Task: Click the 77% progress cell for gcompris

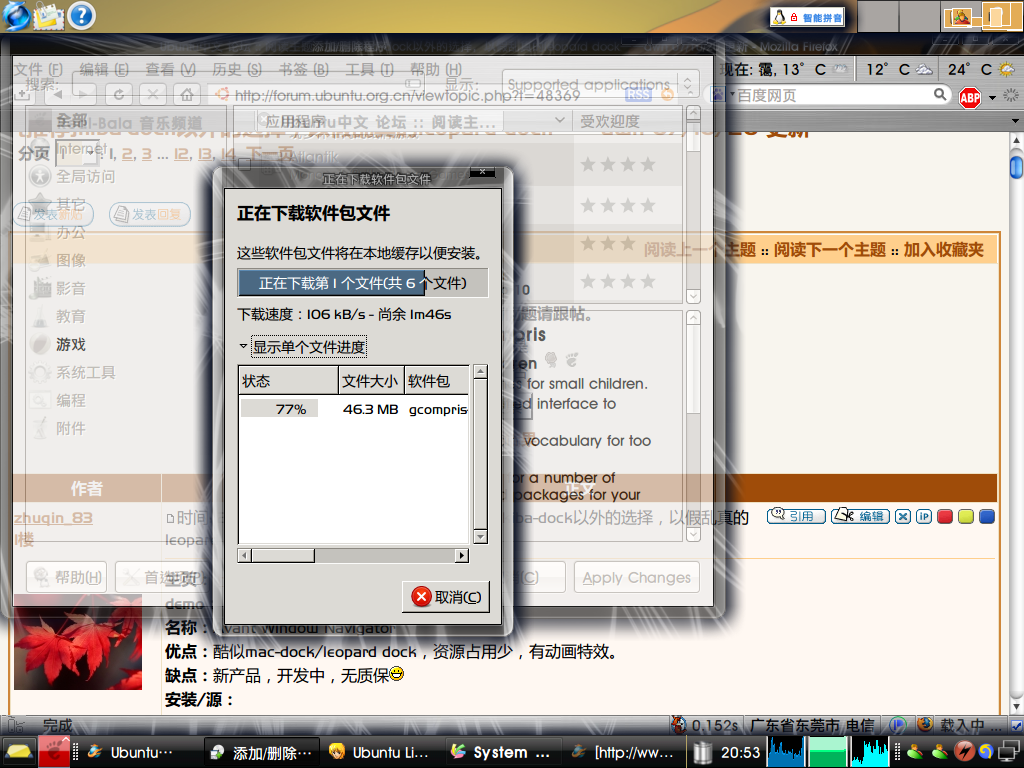Action: (280, 409)
